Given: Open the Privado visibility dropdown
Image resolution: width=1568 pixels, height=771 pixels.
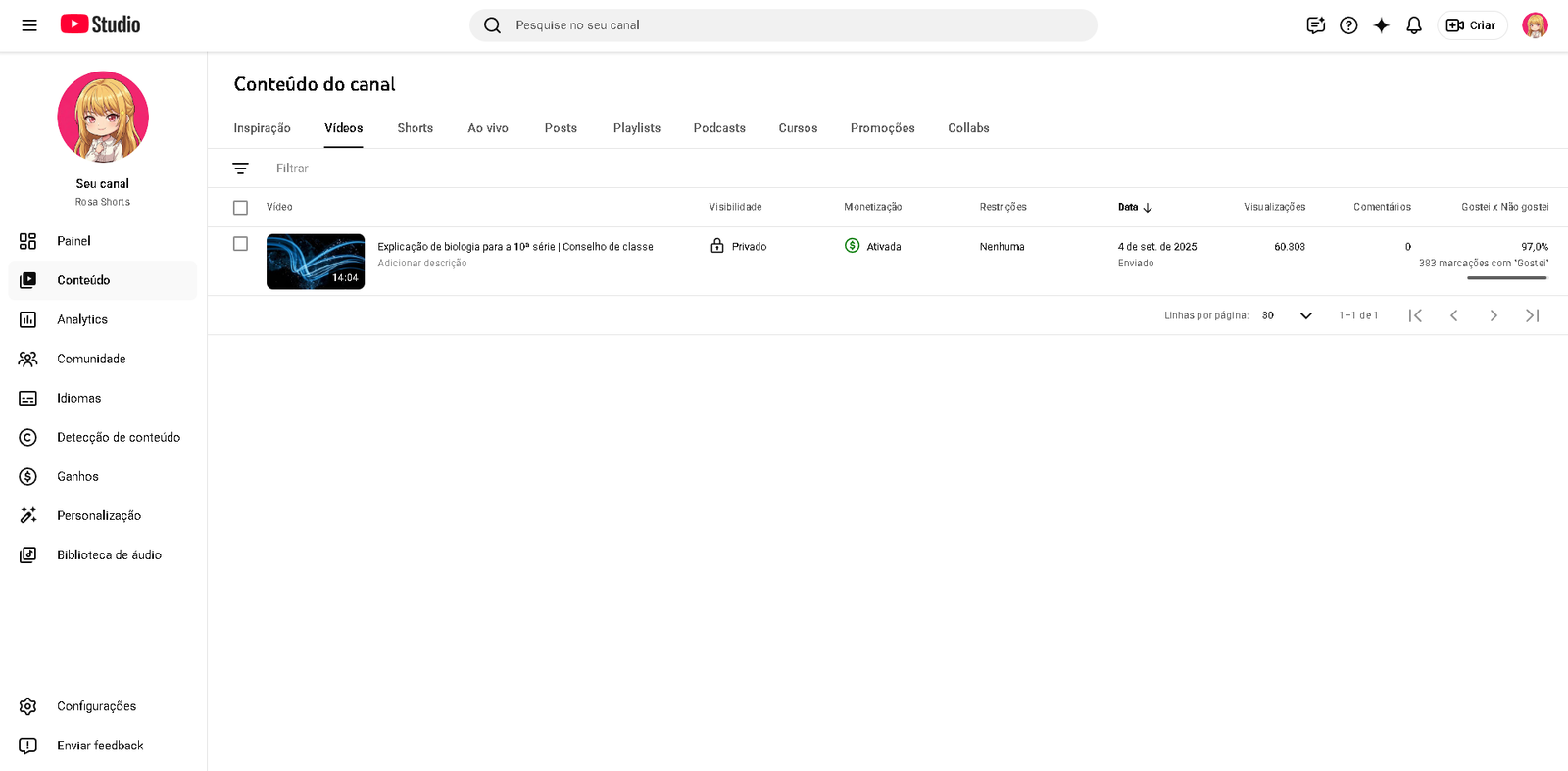Looking at the screenshot, I should pyautogui.click(x=739, y=247).
